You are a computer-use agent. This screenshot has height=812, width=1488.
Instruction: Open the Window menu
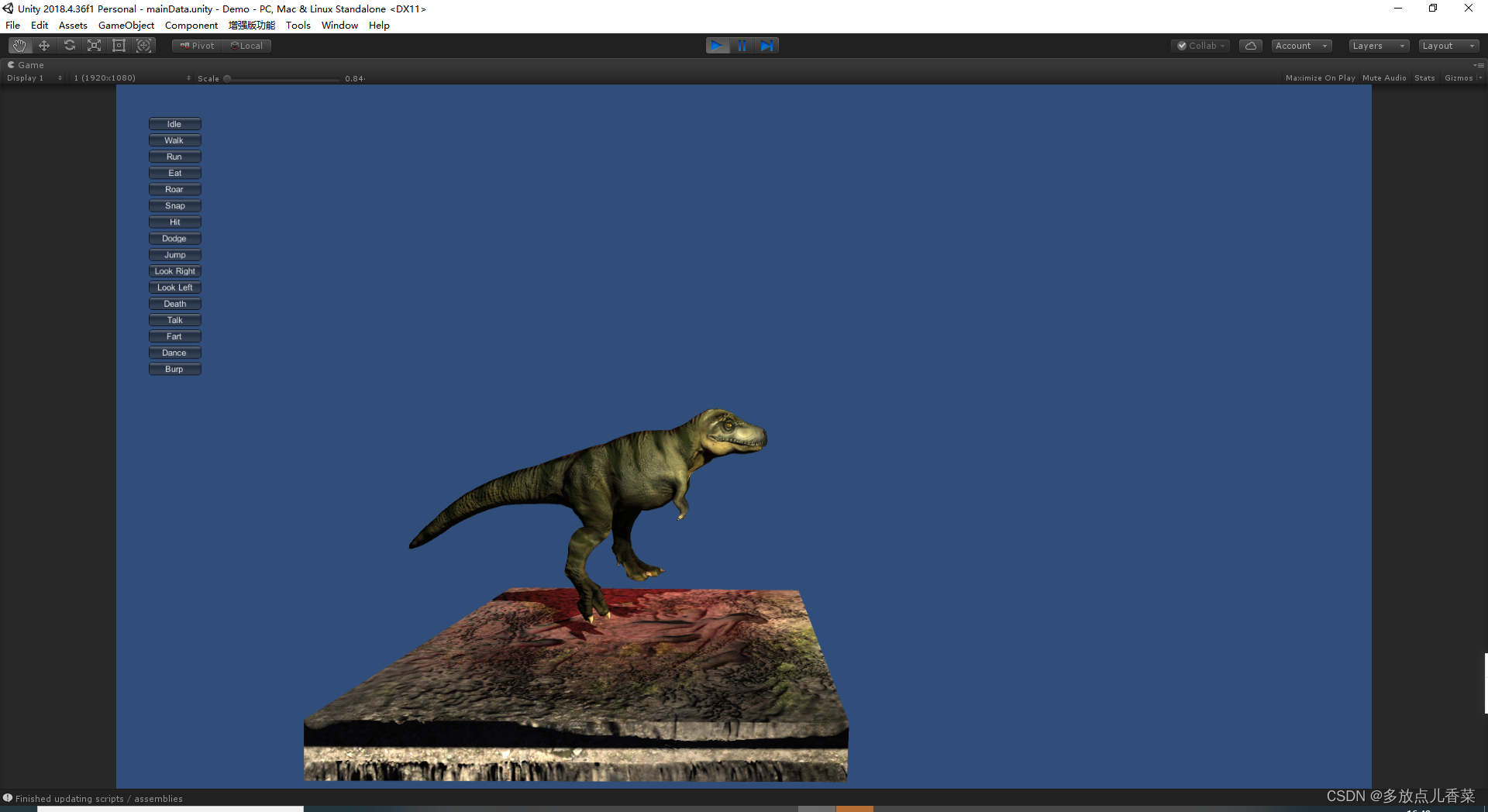click(339, 26)
